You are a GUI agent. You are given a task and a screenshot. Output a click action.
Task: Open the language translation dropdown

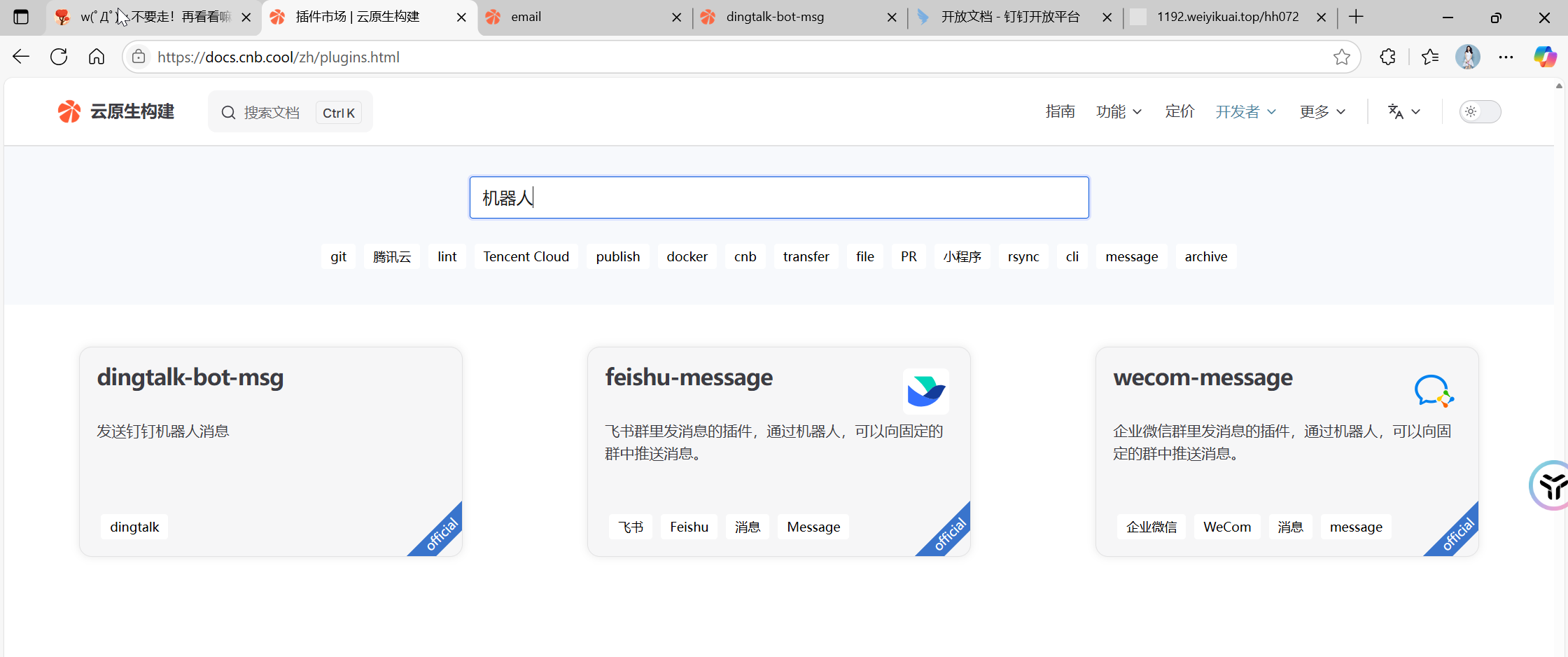[1403, 111]
